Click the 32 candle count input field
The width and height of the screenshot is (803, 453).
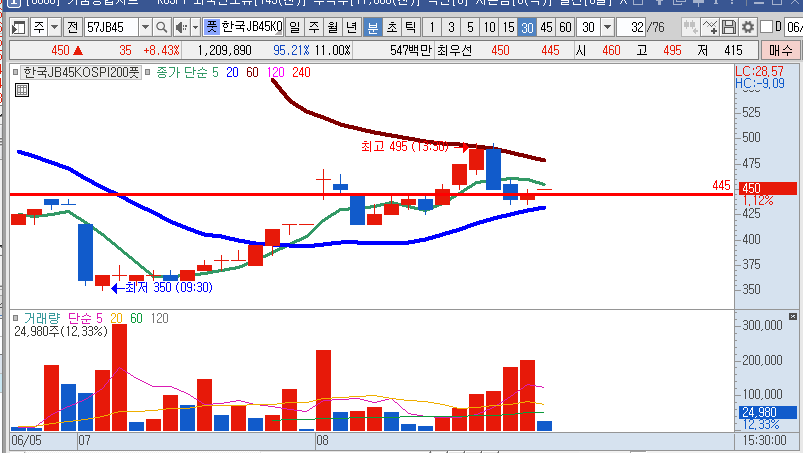click(634, 26)
